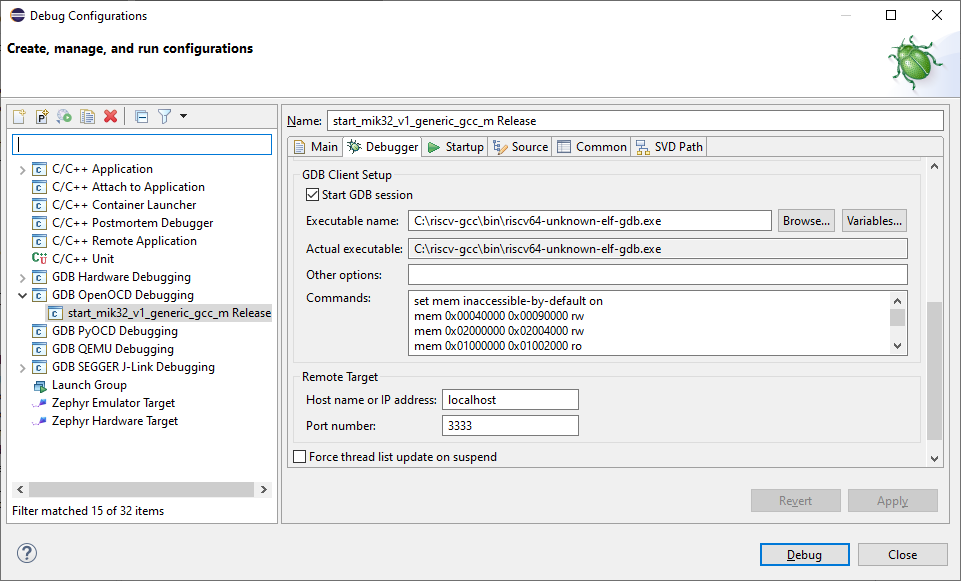The image size is (961, 581).
Task: Duplicate the selected launch configuration
Action: [88, 117]
